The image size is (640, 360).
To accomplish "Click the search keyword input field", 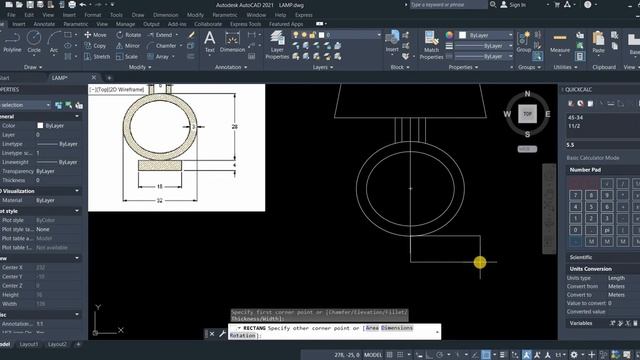I will click(448, 4).
